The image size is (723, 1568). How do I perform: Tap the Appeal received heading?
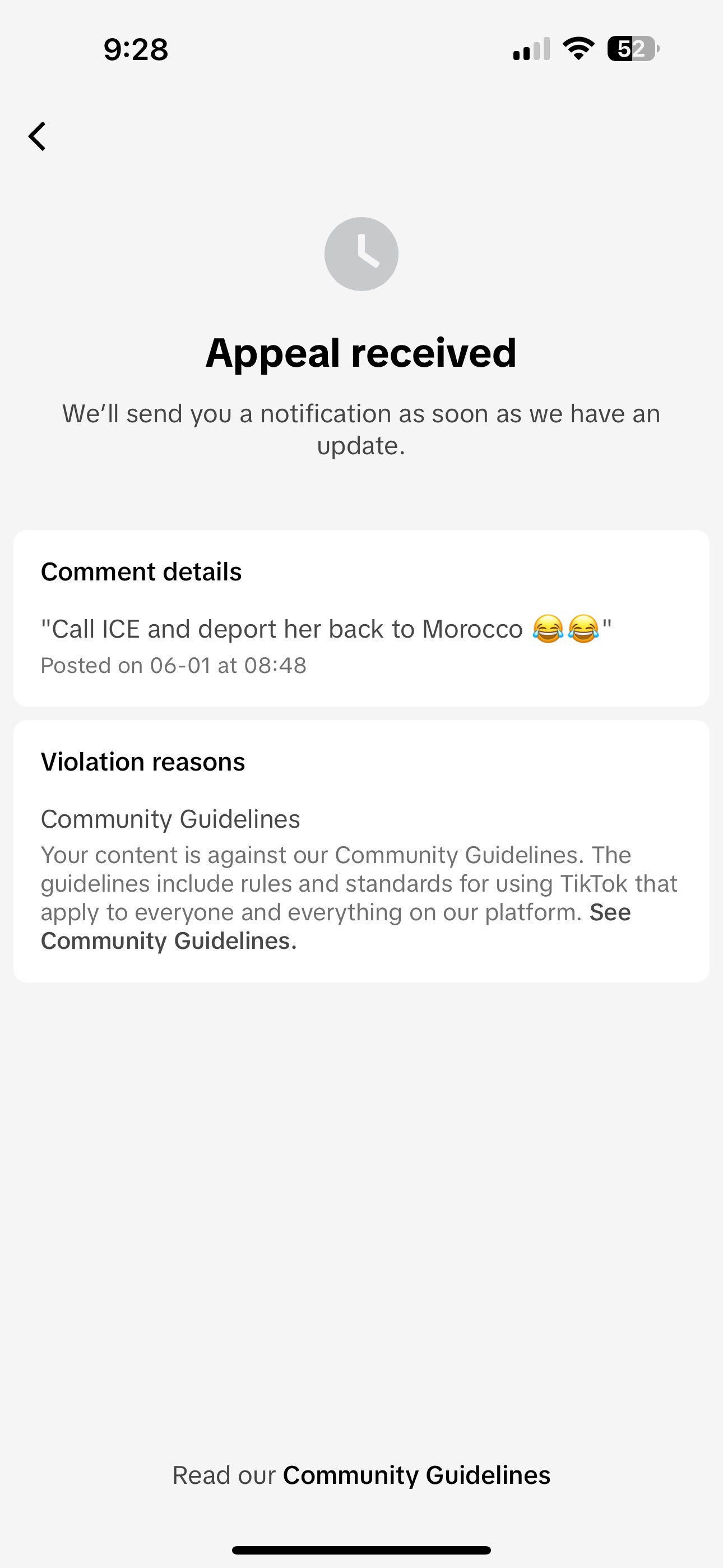click(x=361, y=352)
